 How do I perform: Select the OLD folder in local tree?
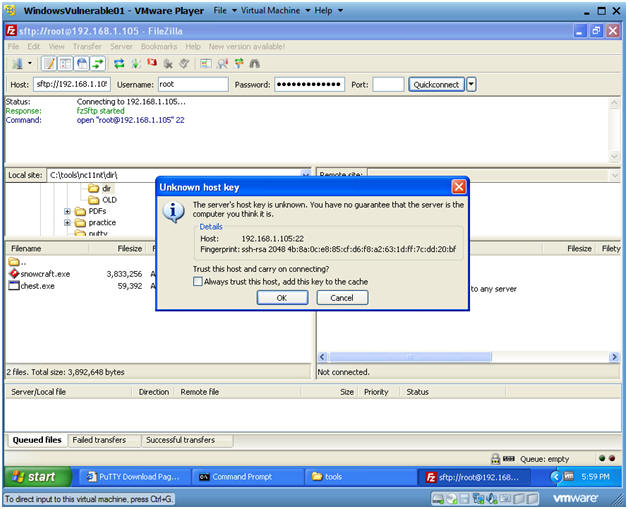coord(103,199)
